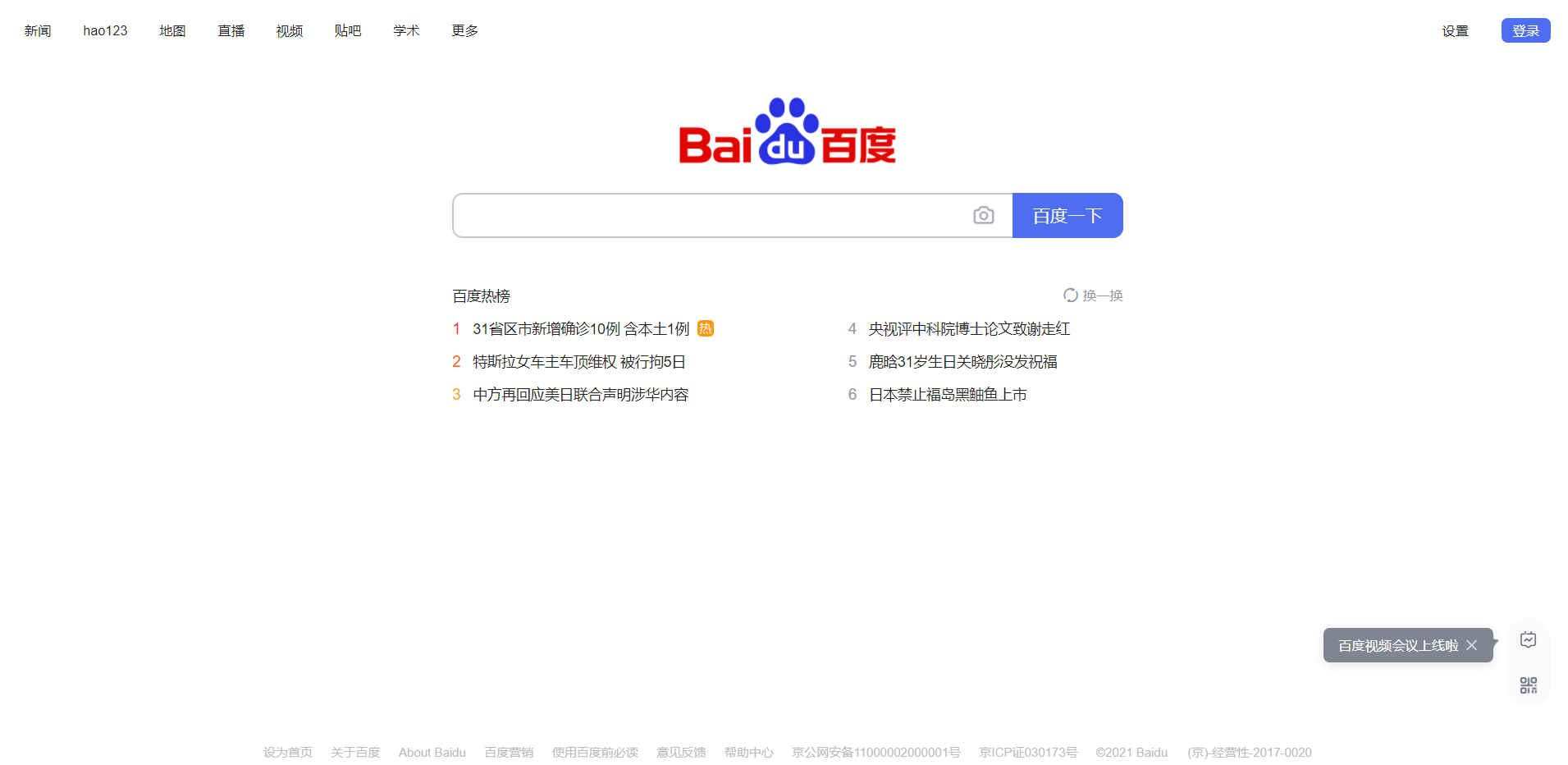Click the 使用百度前必读 footer link
Viewport: 1568px width, 765px height.
pos(595,753)
